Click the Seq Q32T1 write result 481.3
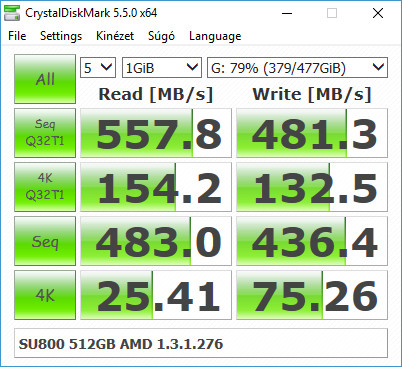 [x=312, y=133]
